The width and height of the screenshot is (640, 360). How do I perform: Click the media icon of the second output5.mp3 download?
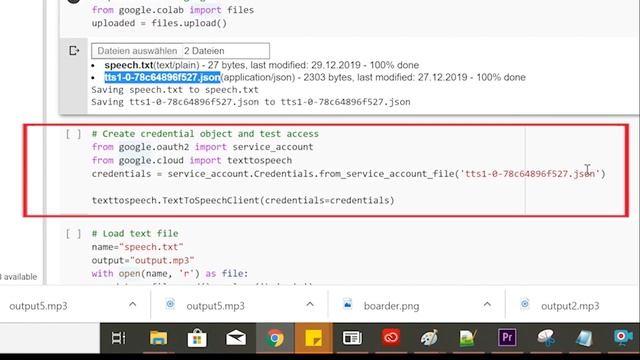[170, 304]
